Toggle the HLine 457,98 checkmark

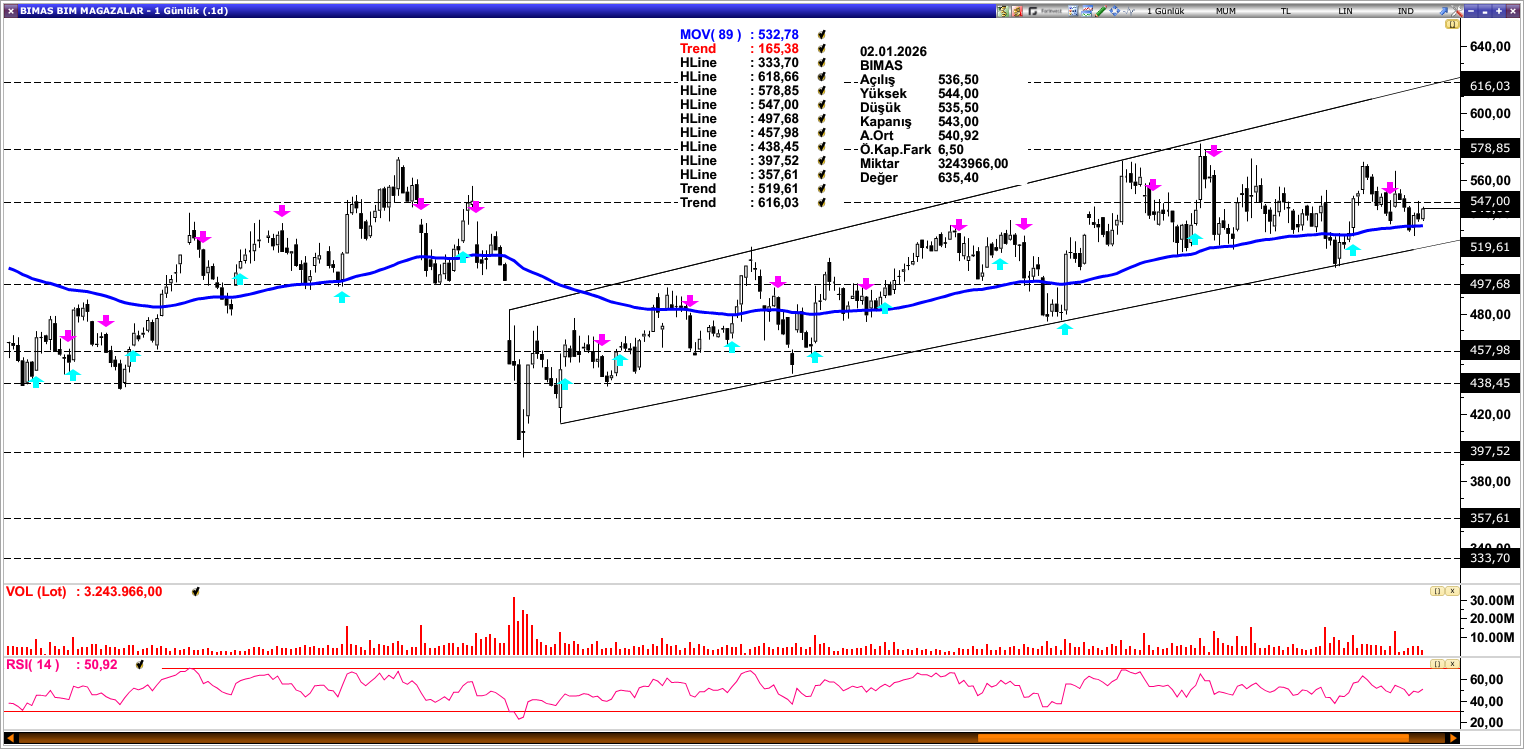(x=821, y=132)
